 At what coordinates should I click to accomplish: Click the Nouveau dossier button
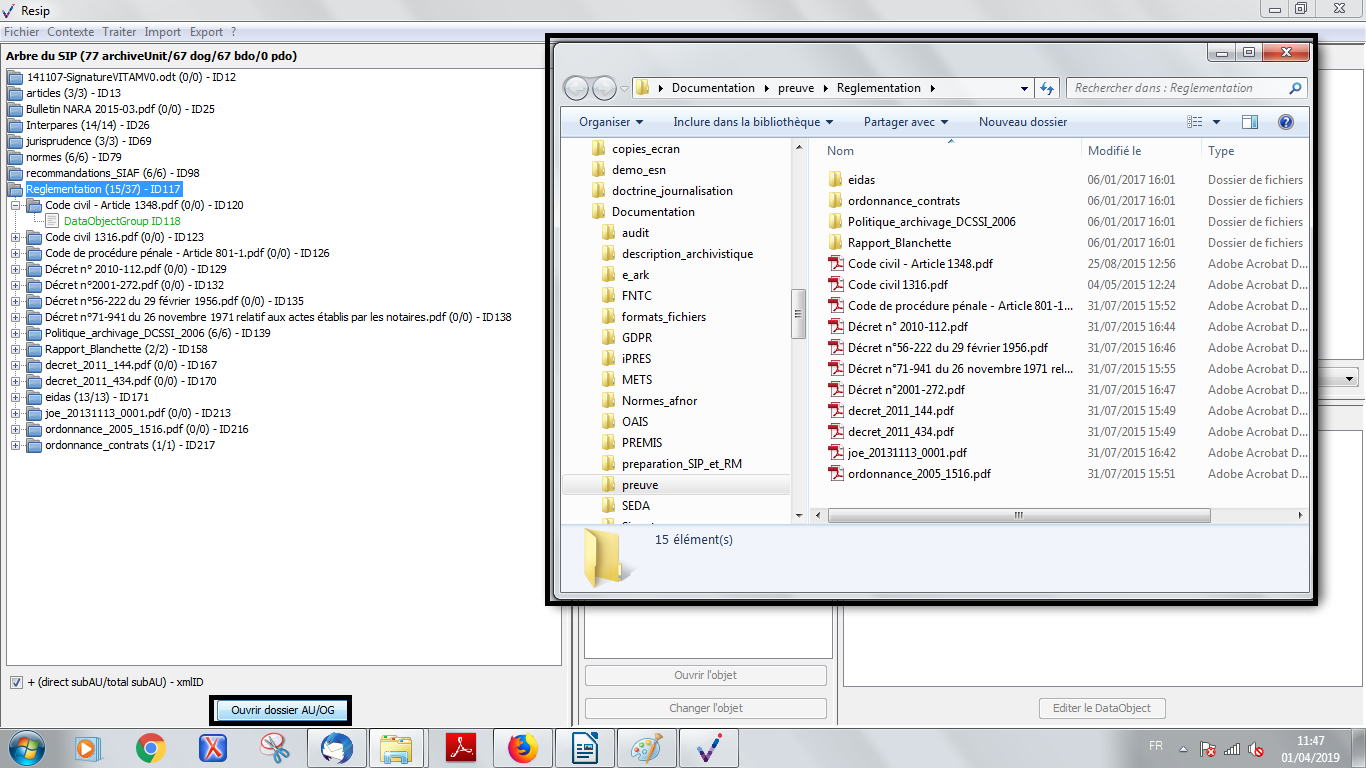(1022, 122)
